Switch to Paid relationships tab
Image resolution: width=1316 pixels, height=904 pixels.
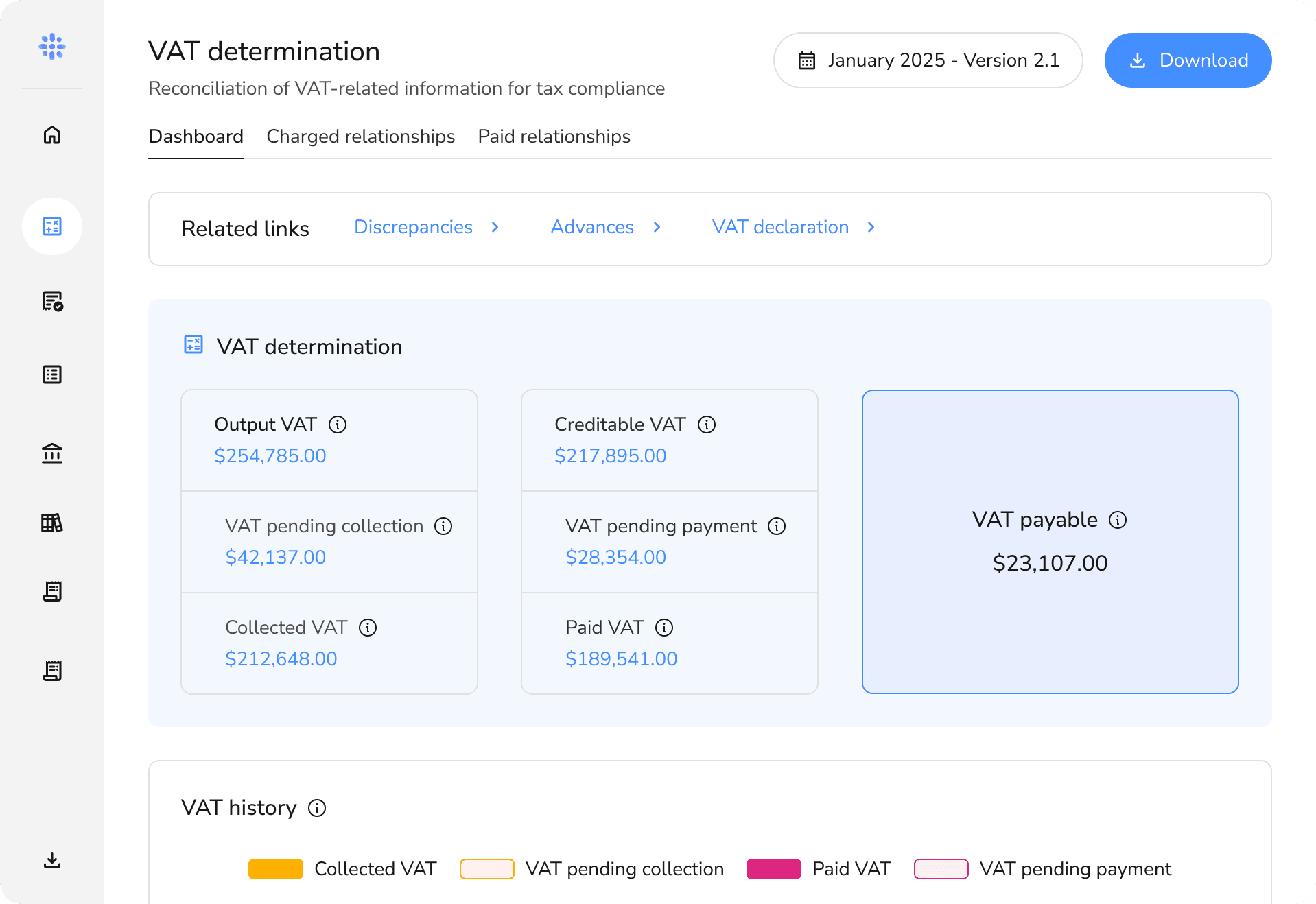[554, 136]
